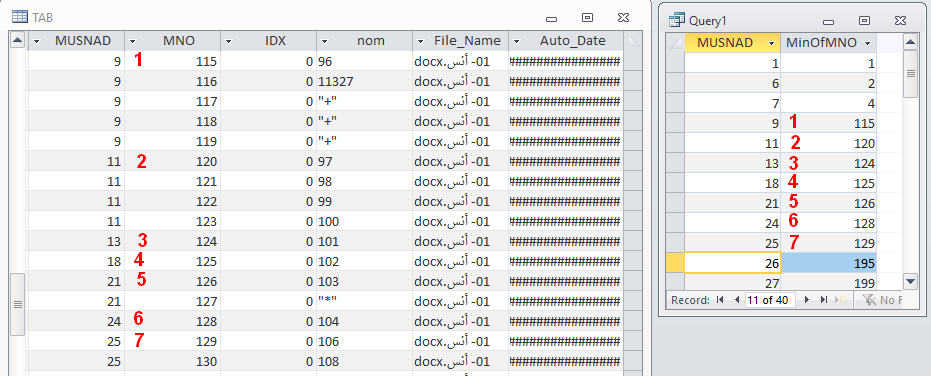
Task: Minimize the TAB window
Action: coord(551,19)
